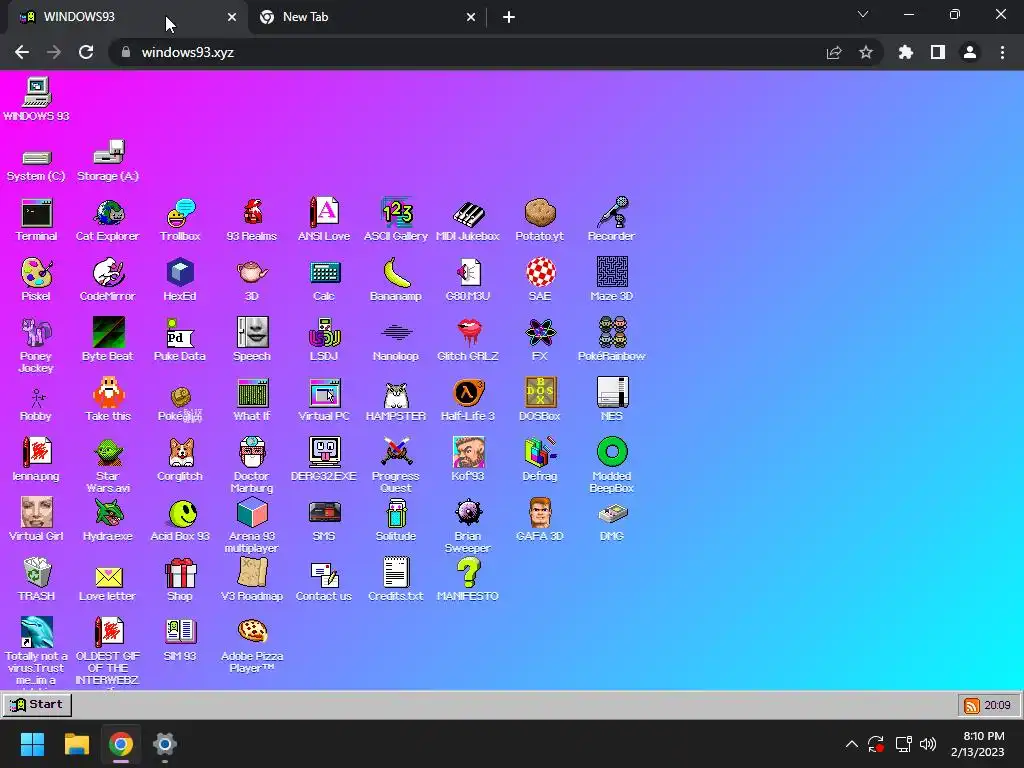Open GAFA 3D icon
Screen dimensions: 1024x768
pos(540,520)
